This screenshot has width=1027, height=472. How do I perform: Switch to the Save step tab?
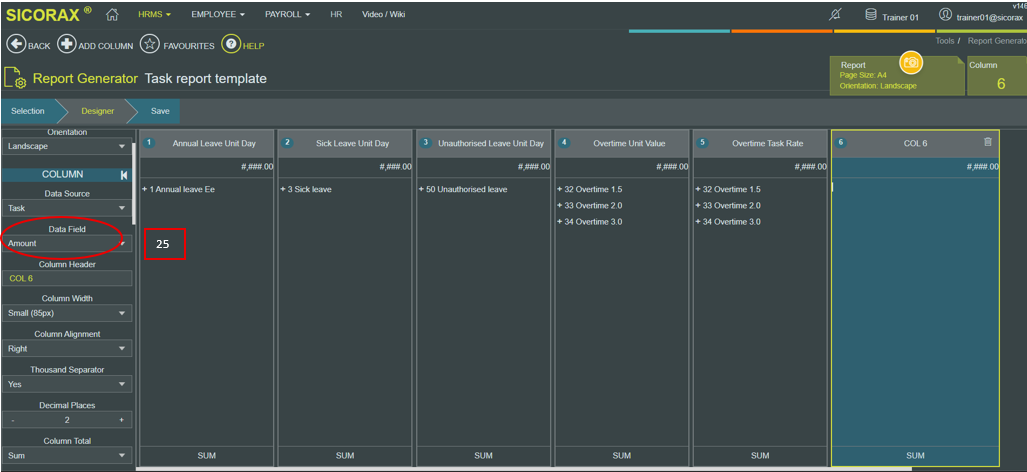click(160, 111)
